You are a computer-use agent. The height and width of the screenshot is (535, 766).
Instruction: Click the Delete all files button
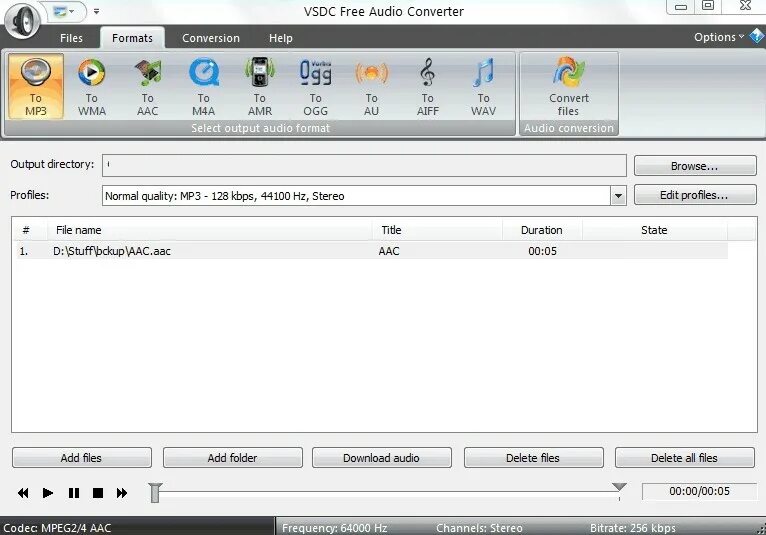coord(684,458)
